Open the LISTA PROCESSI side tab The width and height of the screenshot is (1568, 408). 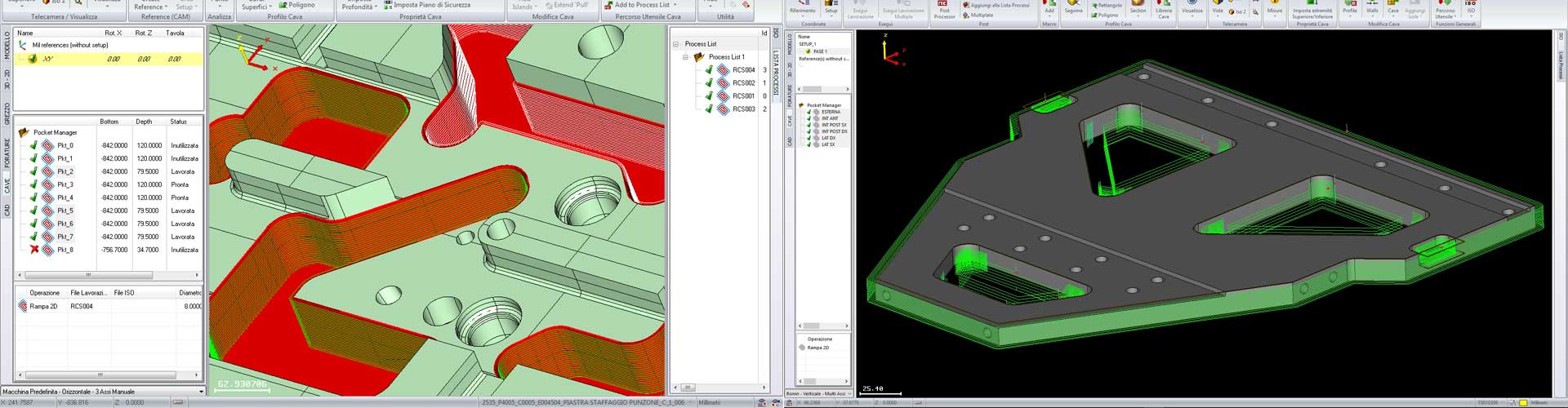click(776, 73)
